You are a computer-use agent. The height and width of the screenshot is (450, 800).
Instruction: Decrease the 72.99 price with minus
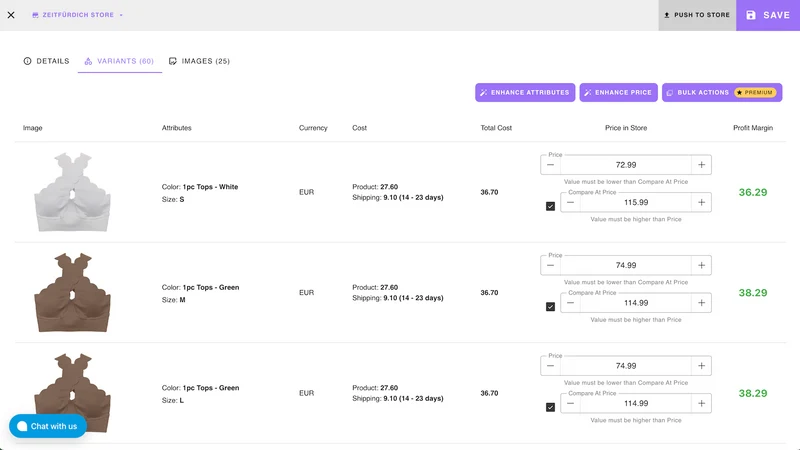click(551, 165)
